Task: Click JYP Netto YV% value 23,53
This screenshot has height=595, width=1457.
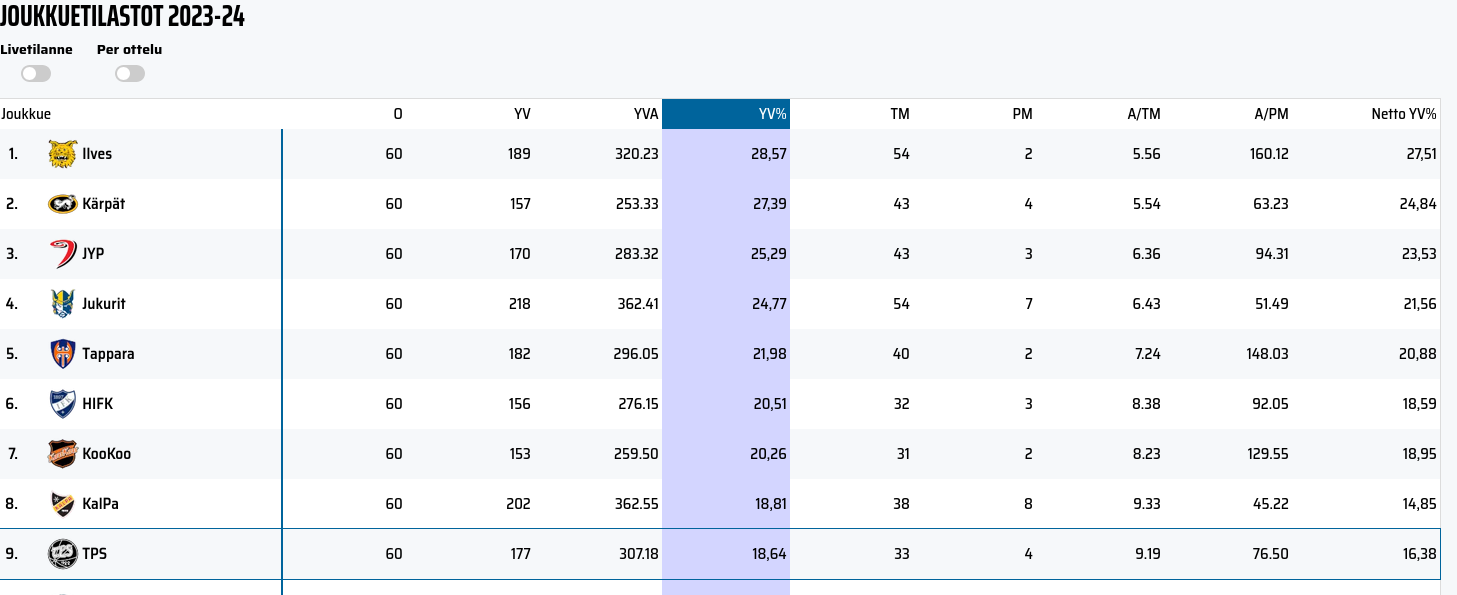Action: (x=1420, y=254)
